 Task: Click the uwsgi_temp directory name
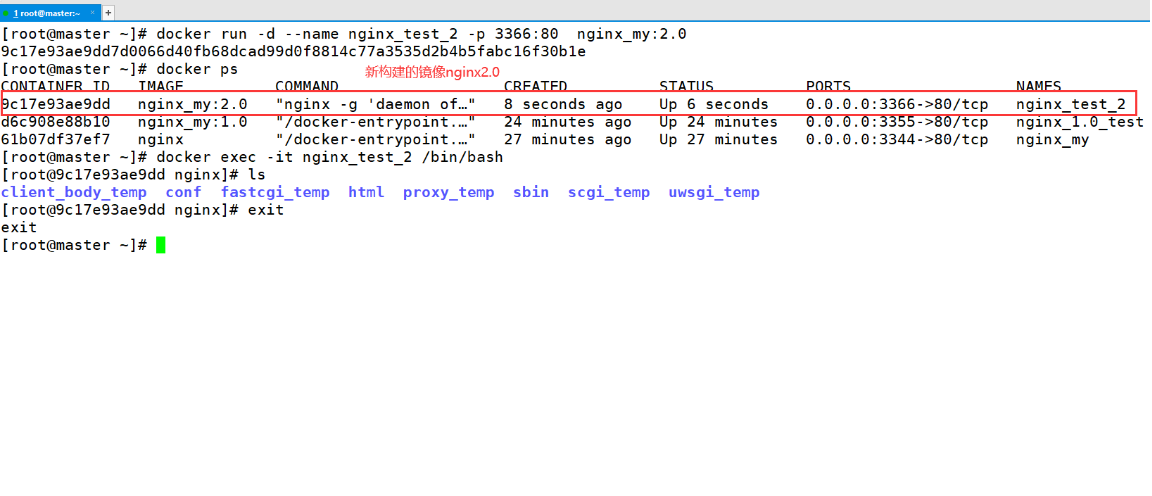(713, 193)
